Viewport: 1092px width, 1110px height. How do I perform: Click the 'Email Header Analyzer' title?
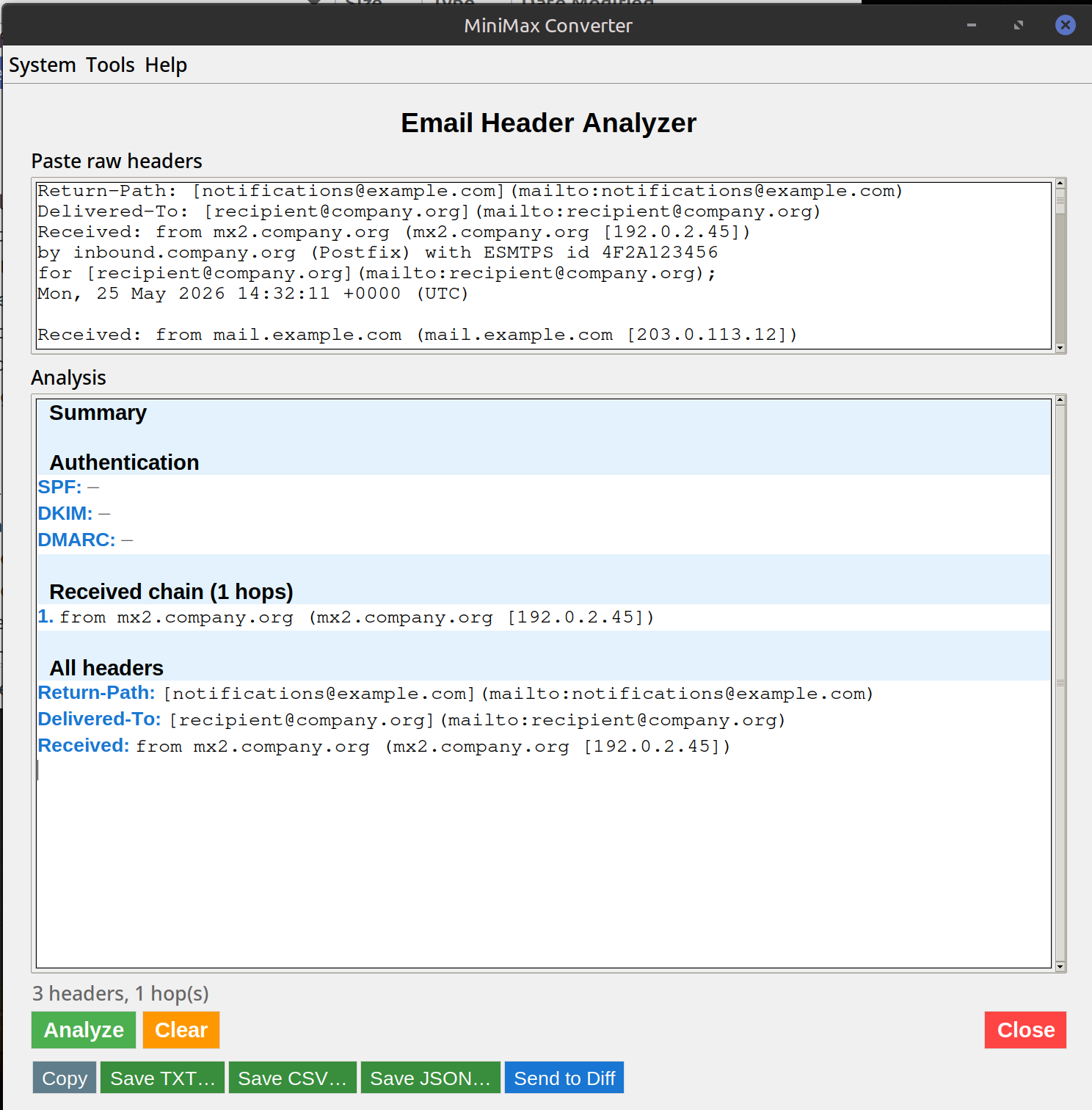pos(548,123)
